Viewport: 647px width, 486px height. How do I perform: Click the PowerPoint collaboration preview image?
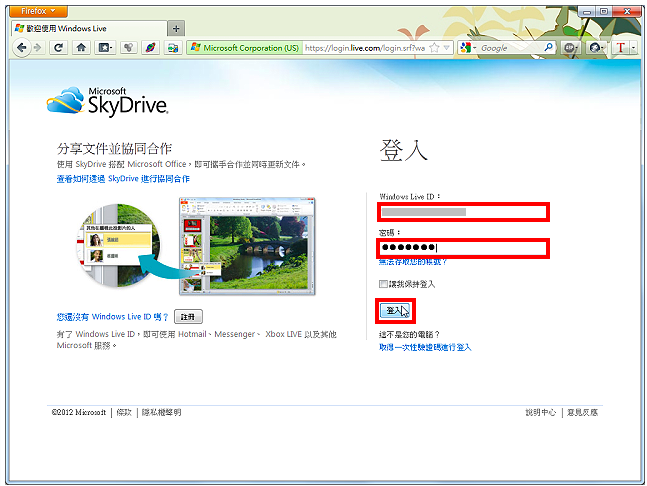[248, 246]
